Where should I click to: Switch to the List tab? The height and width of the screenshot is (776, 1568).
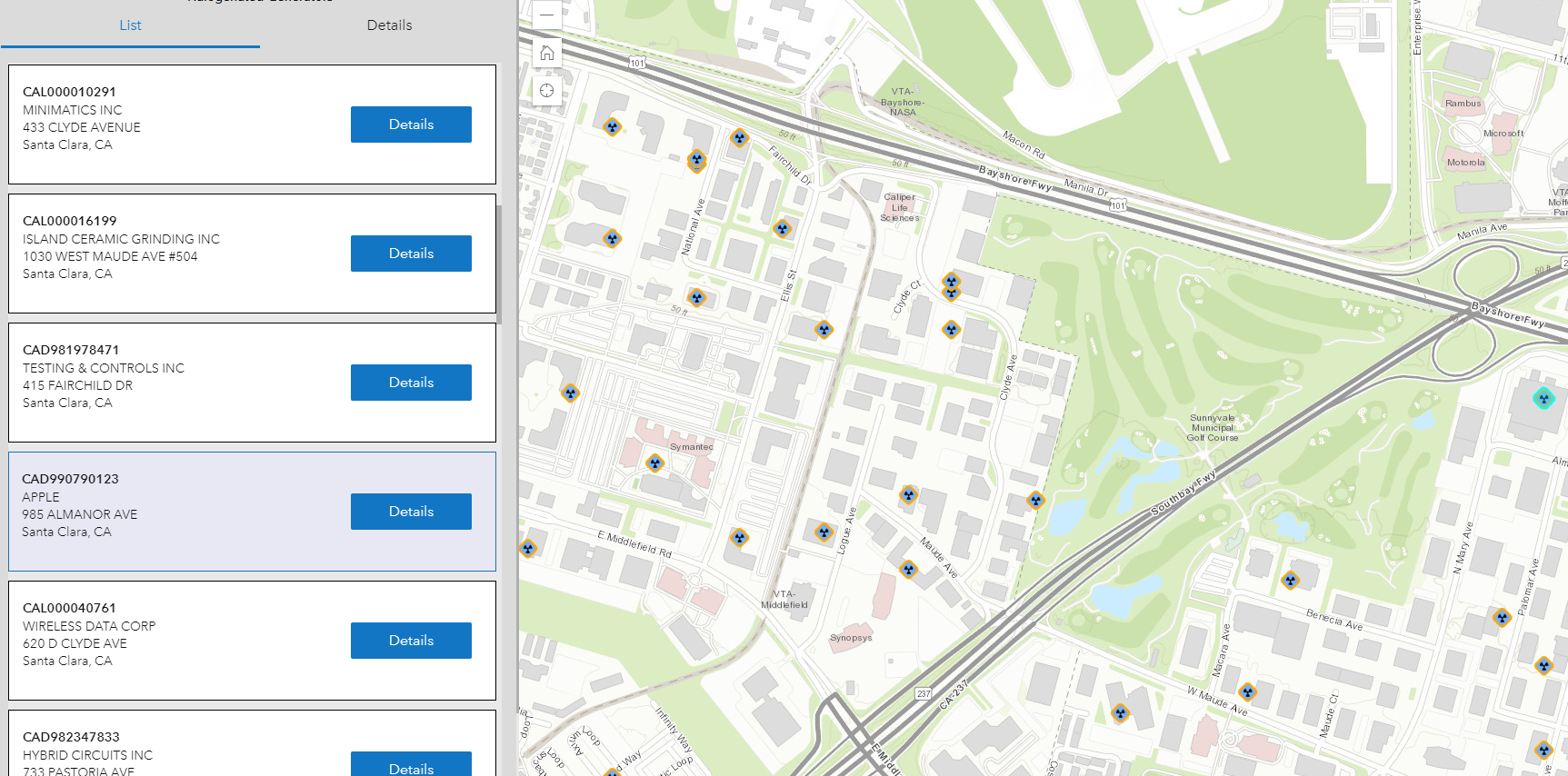point(130,25)
